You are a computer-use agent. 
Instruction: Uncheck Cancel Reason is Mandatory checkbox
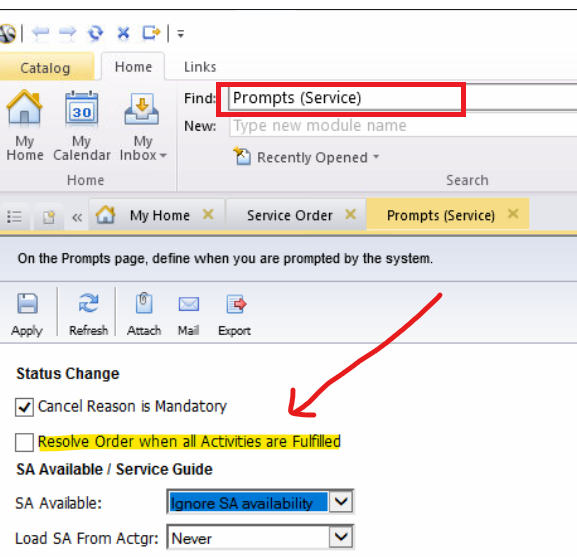click(x=24, y=407)
